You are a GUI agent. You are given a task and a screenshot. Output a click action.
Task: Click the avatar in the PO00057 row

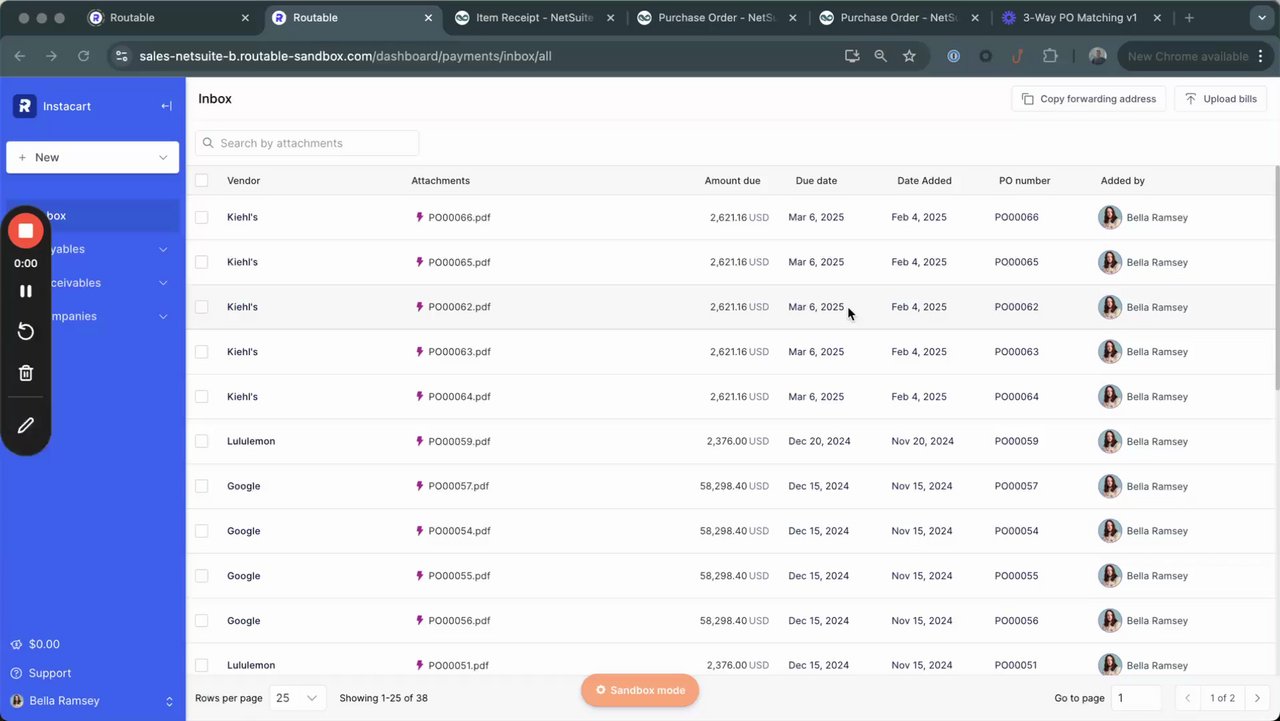[1110, 486]
